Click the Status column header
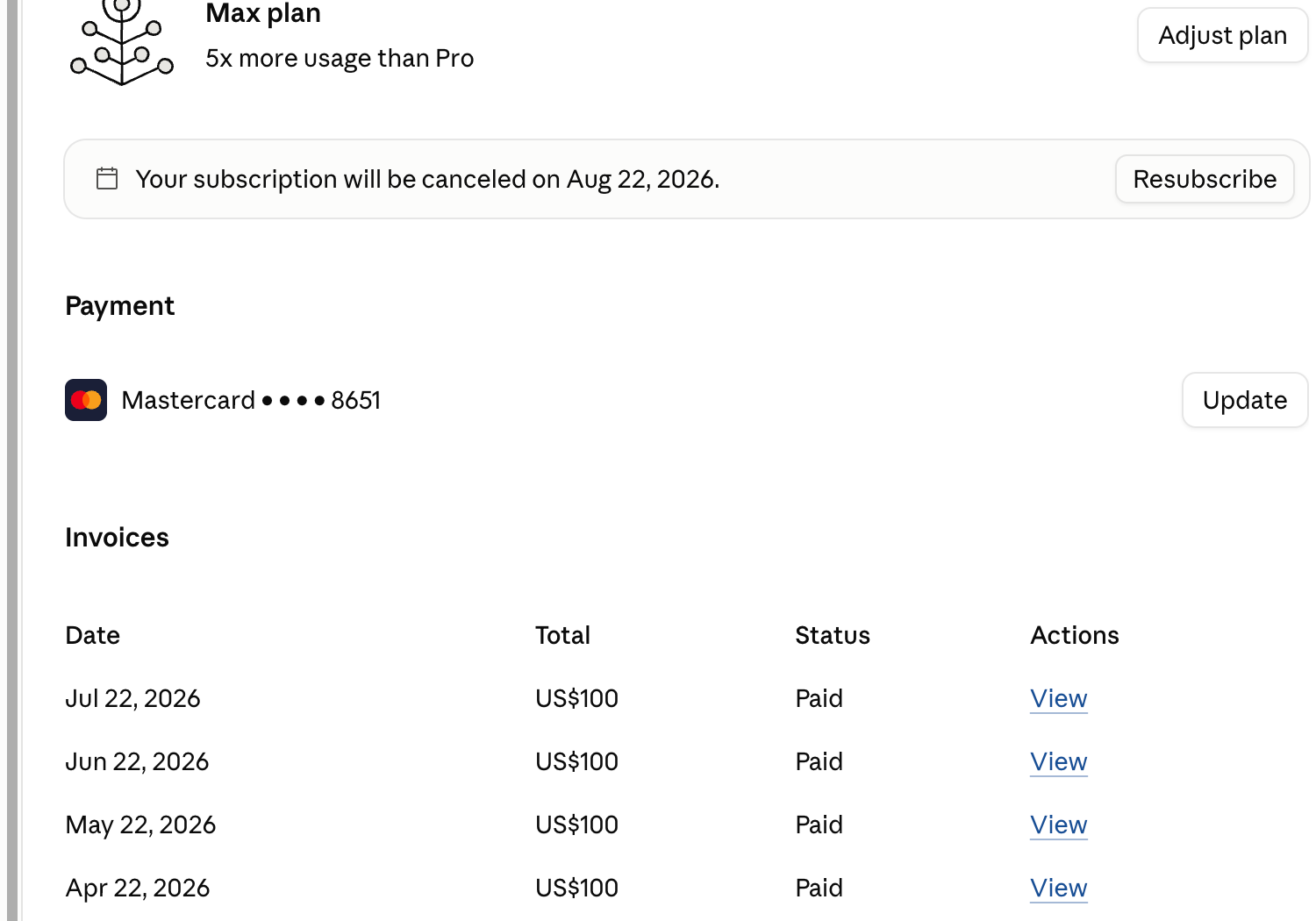 coord(833,635)
